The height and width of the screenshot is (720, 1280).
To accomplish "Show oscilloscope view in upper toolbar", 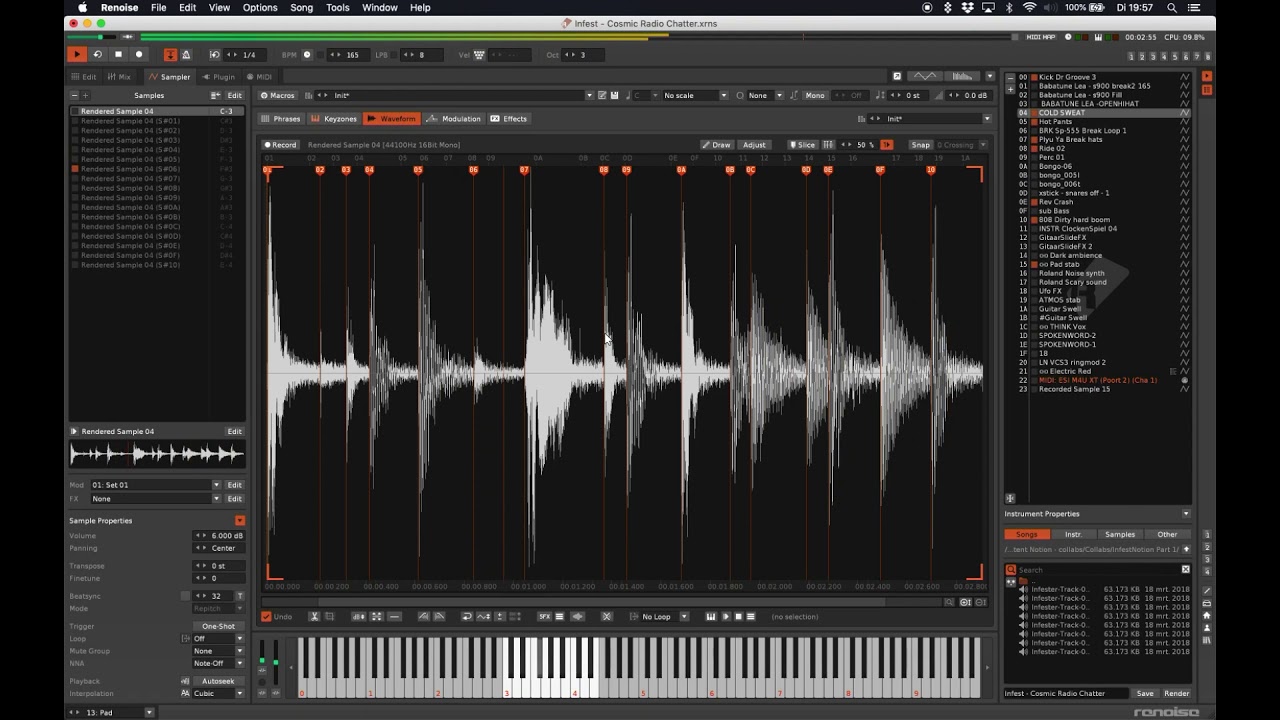I will 926,76.
